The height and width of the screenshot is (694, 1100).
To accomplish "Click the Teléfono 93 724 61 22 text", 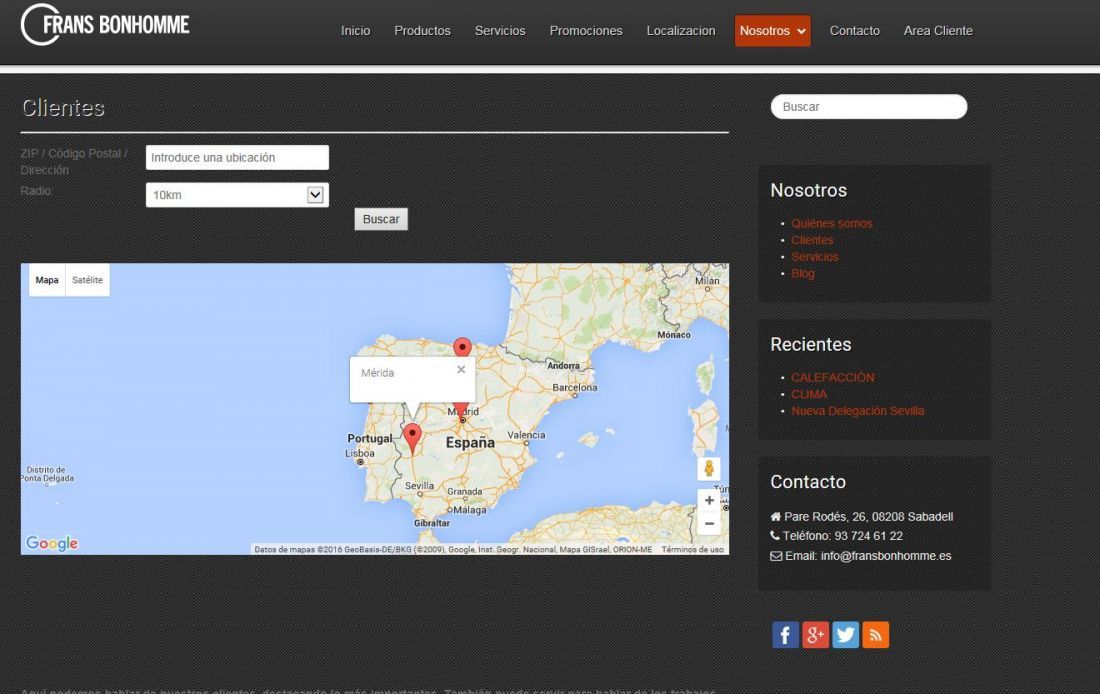I will (x=843, y=536).
